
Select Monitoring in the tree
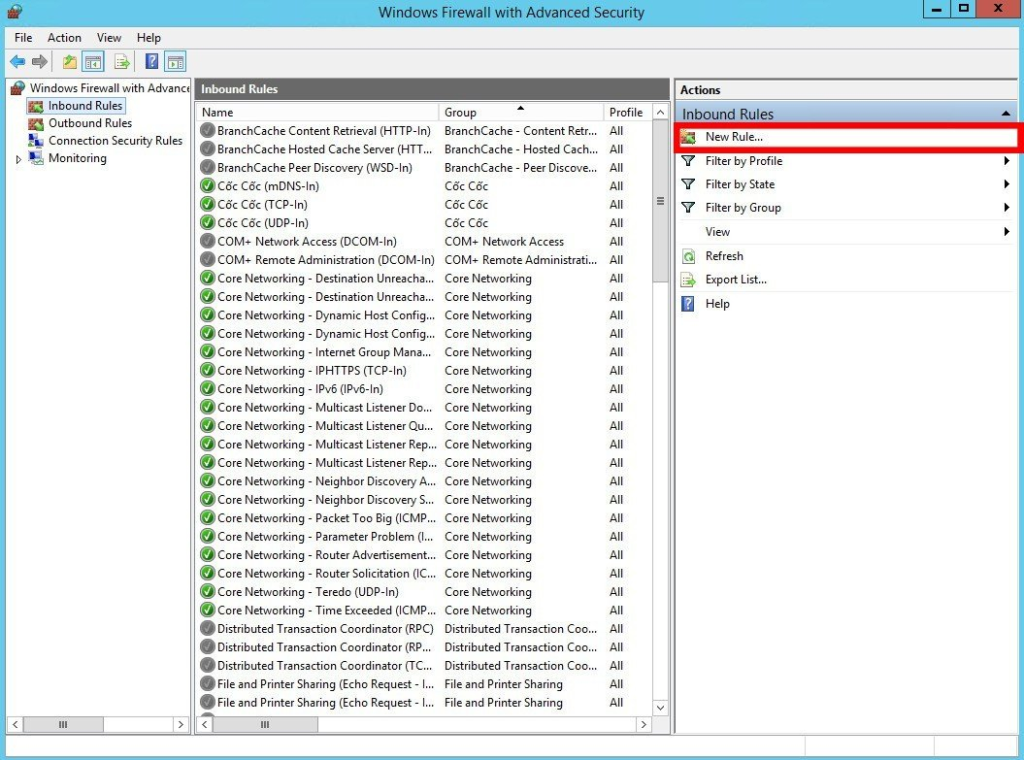click(x=77, y=158)
